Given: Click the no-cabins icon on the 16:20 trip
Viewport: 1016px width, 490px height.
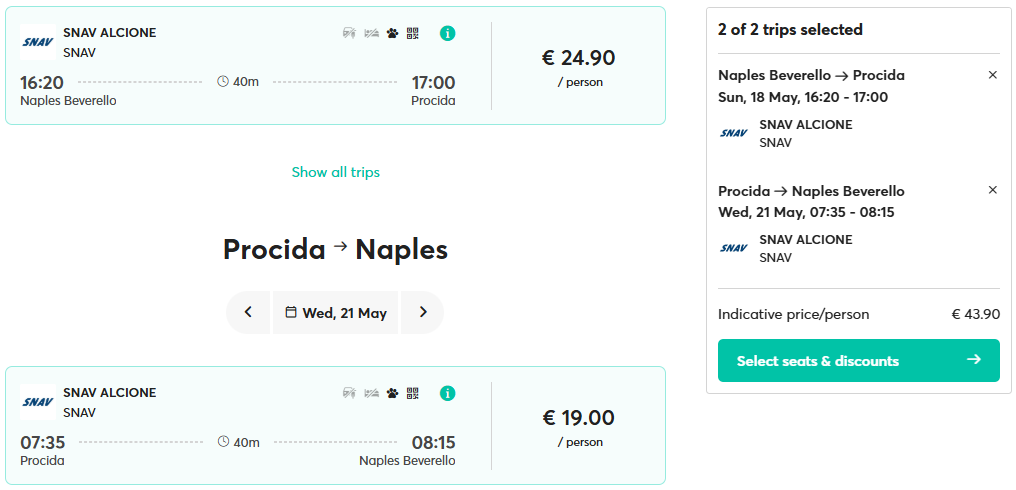Looking at the screenshot, I should tap(371, 33).
